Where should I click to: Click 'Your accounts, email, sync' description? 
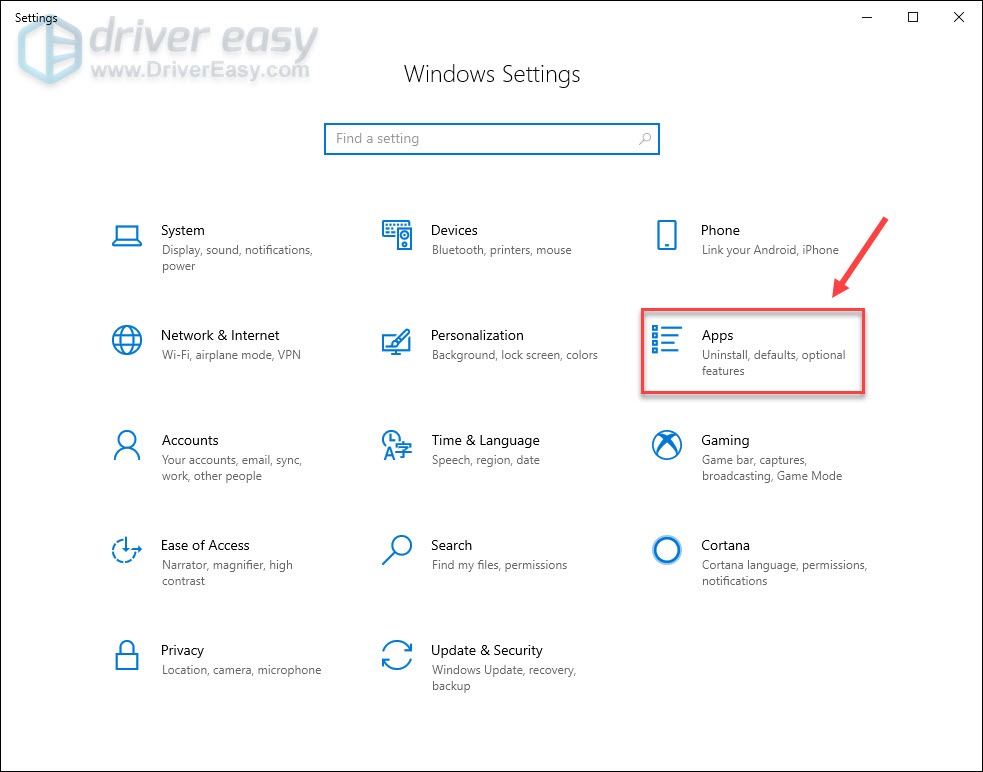(x=231, y=468)
